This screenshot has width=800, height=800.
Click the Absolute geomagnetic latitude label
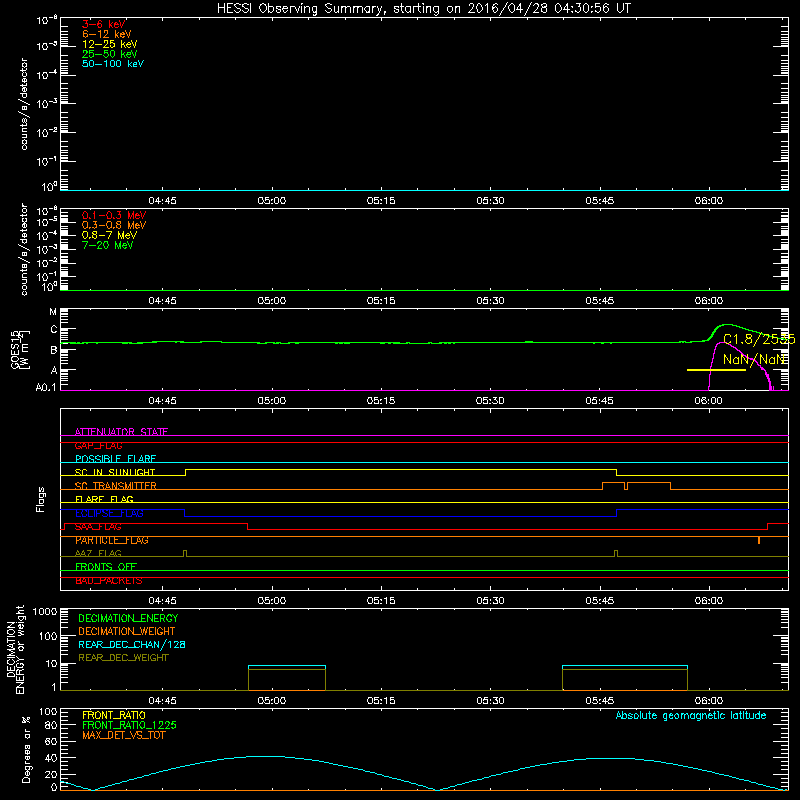click(691, 716)
